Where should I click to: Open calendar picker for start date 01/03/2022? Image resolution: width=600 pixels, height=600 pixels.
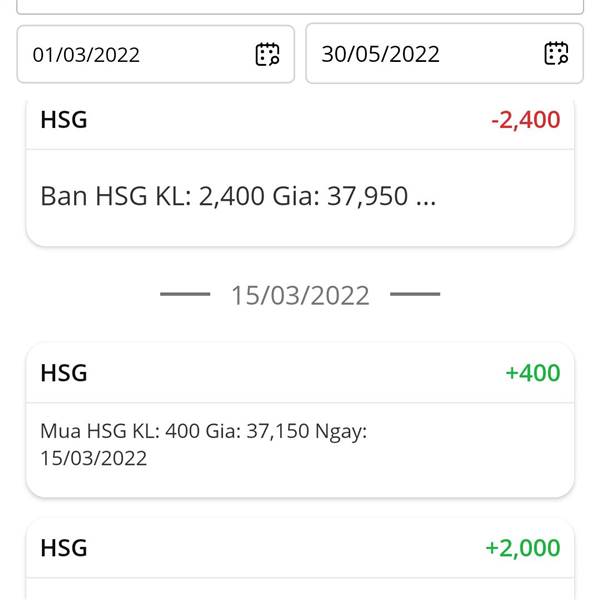point(267,54)
